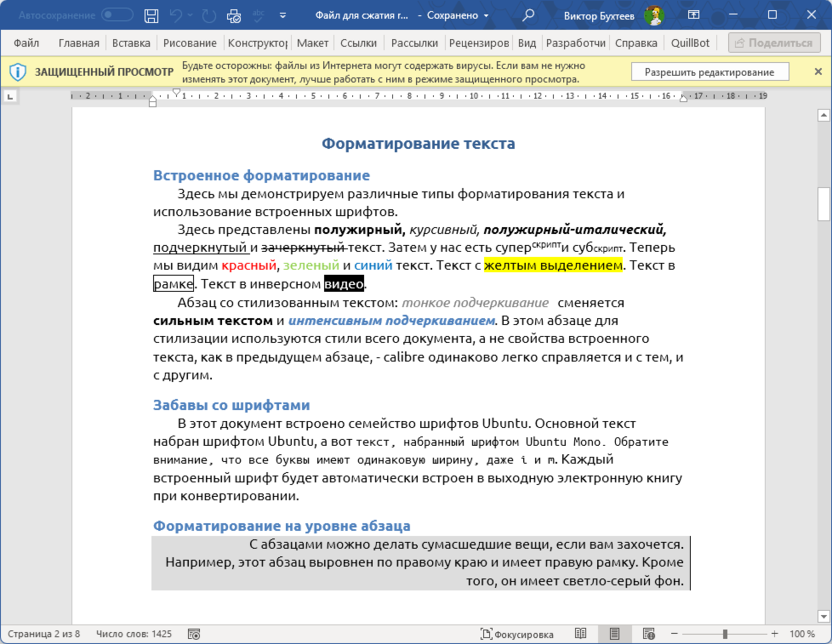The width and height of the screenshot is (832, 644).
Task: Open the Файл menu
Action: [26, 44]
